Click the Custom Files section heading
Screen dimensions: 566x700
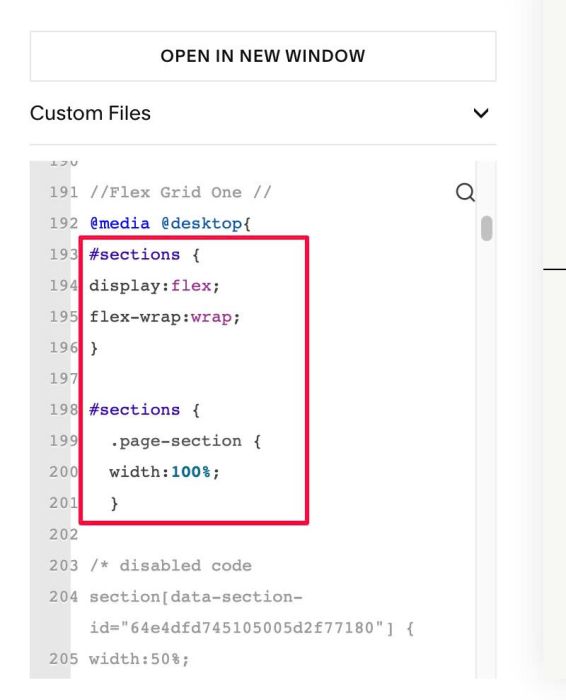[90, 113]
